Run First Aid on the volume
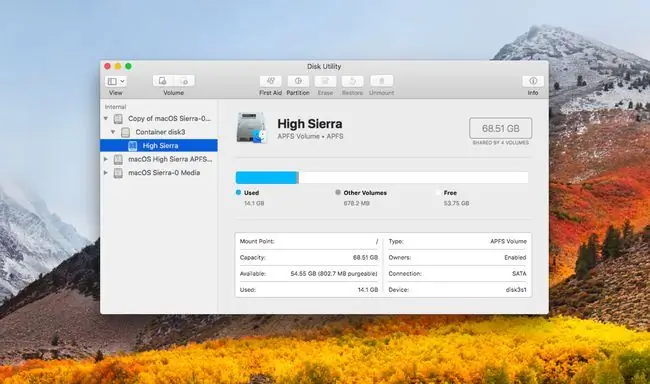Screen dimensions: 650x384 tap(270, 81)
